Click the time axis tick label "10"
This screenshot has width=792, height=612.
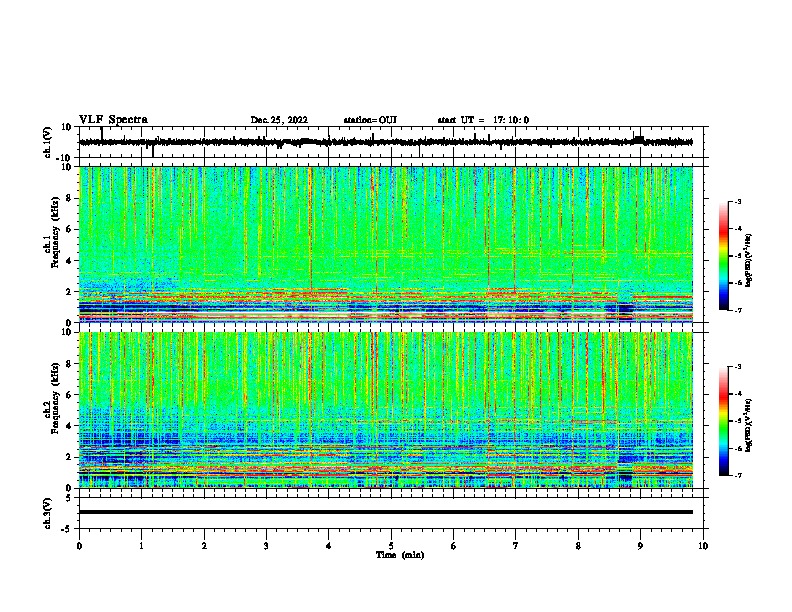[x=703, y=546]
